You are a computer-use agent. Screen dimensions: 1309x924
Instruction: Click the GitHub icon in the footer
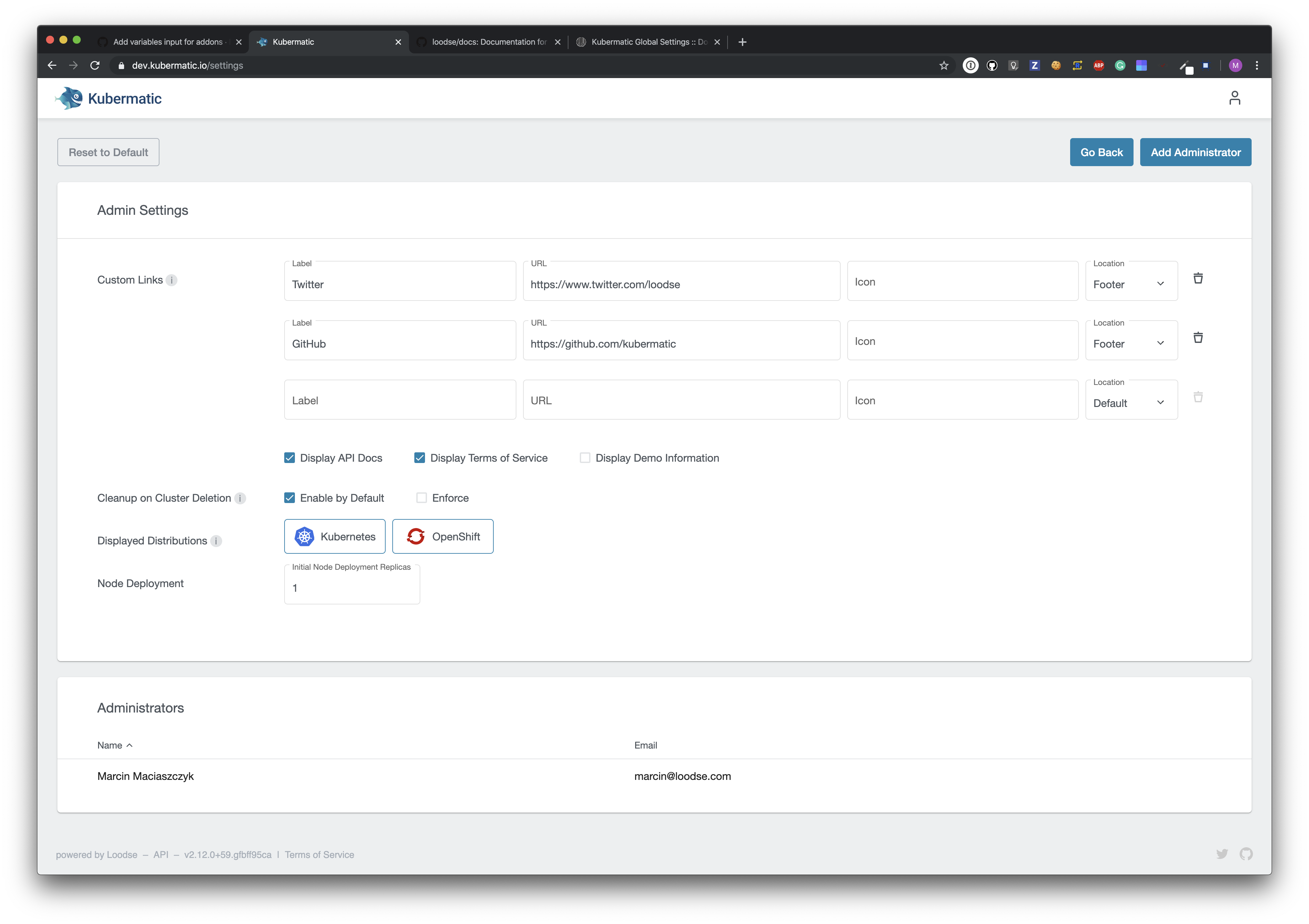[1246, 854]
